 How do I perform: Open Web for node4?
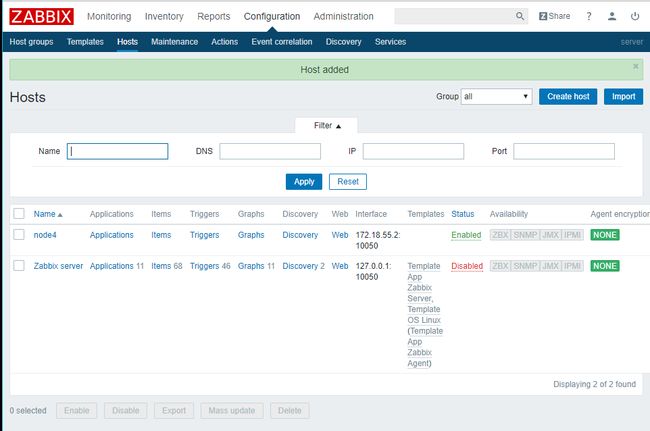(340, 235)
